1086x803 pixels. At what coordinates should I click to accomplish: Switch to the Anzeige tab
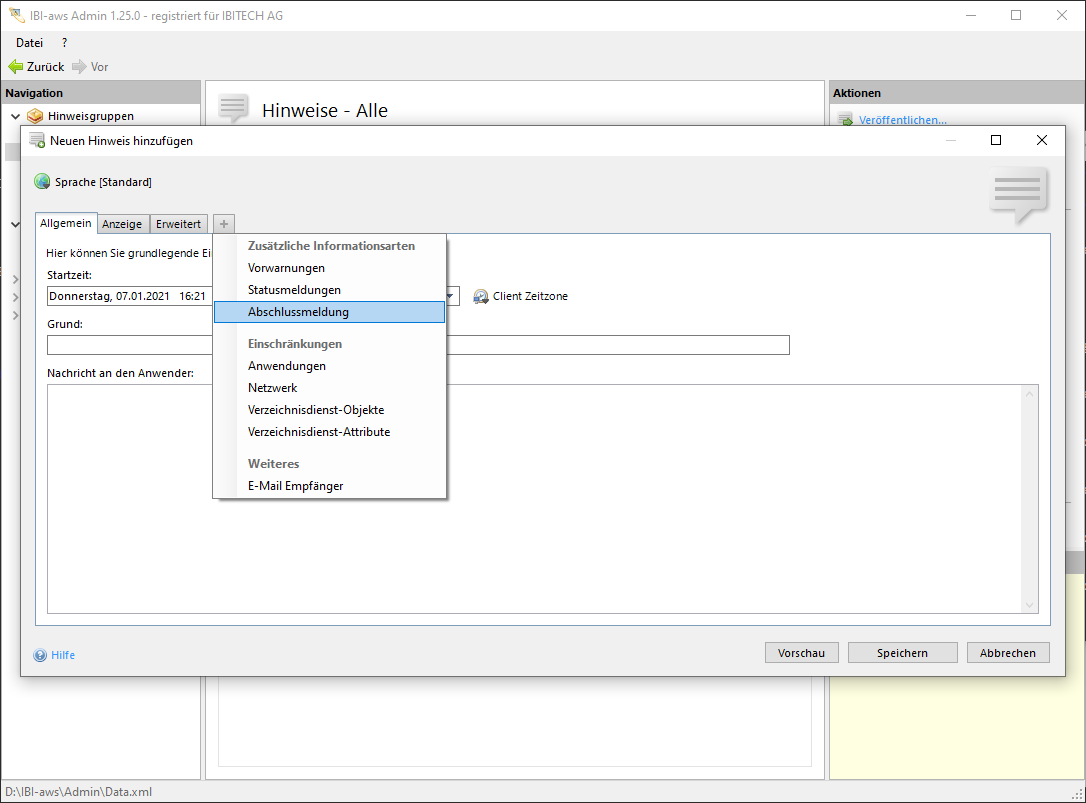pyautogui.click(x=122, y=224)
